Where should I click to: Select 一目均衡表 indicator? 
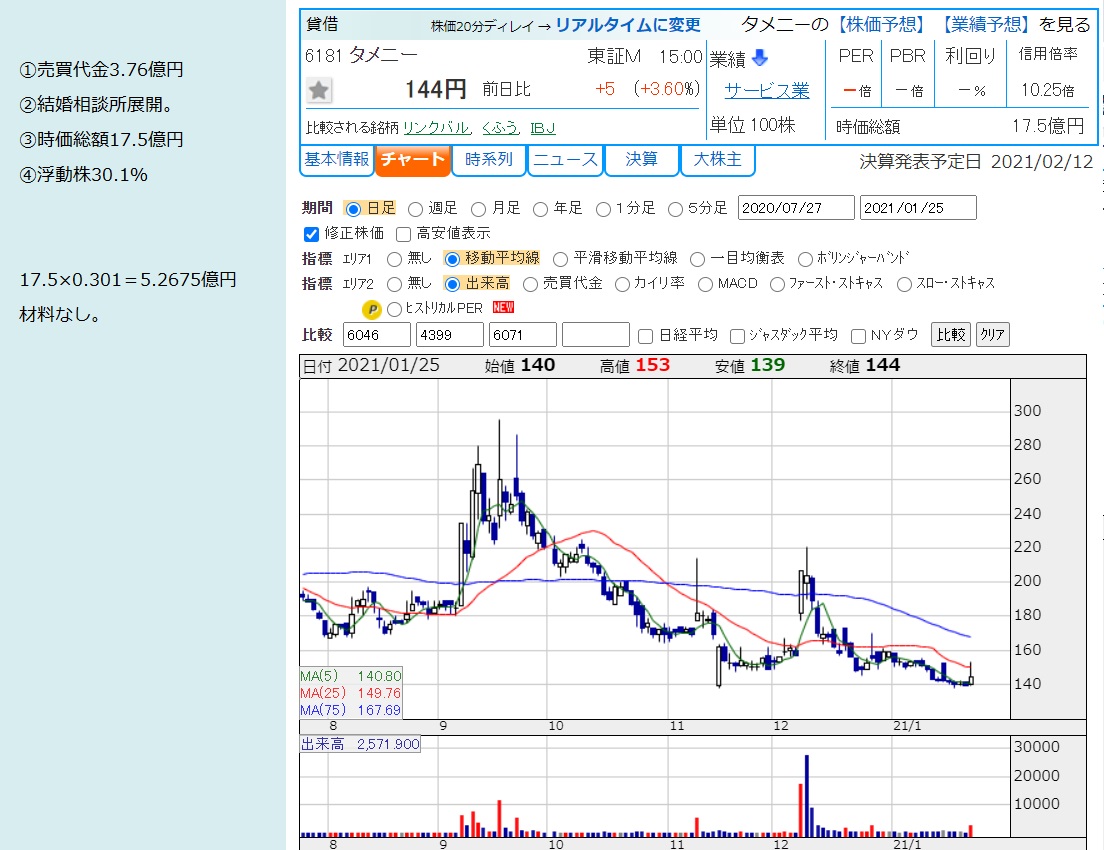click(697, 259)
